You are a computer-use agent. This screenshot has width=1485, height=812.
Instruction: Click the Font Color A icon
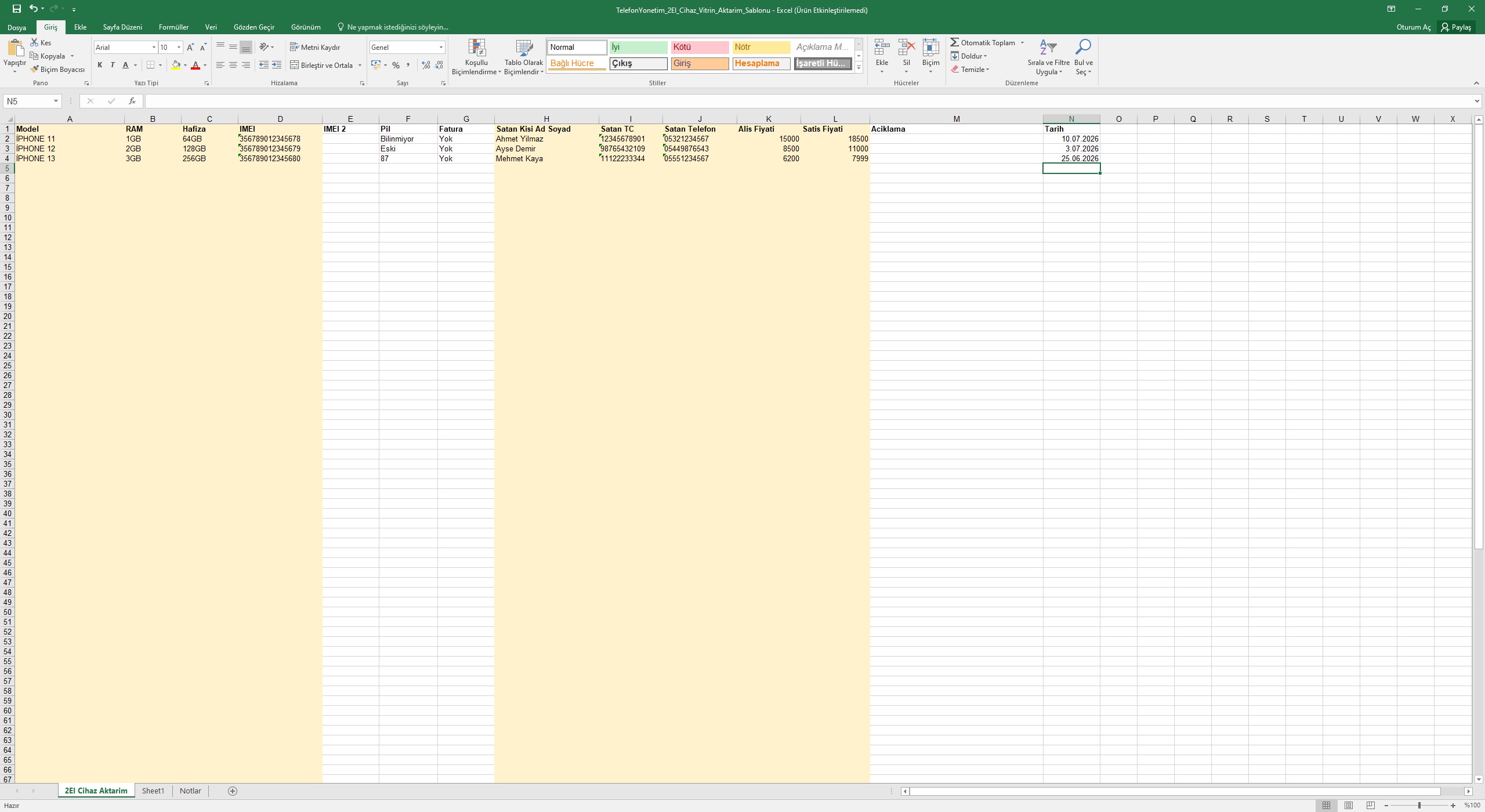pos(195,65)
